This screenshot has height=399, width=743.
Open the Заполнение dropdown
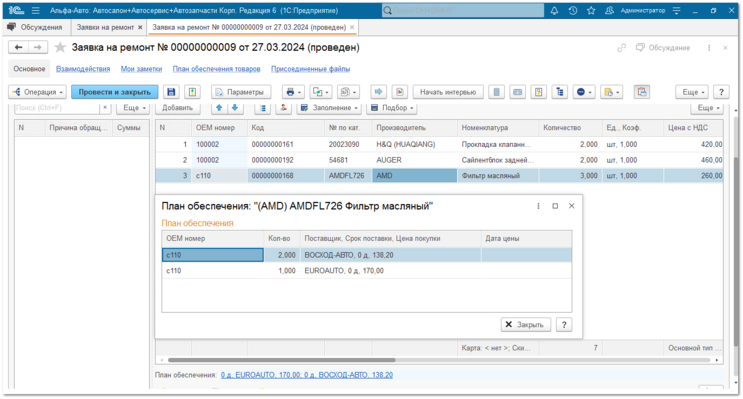[x=329, y=108]
